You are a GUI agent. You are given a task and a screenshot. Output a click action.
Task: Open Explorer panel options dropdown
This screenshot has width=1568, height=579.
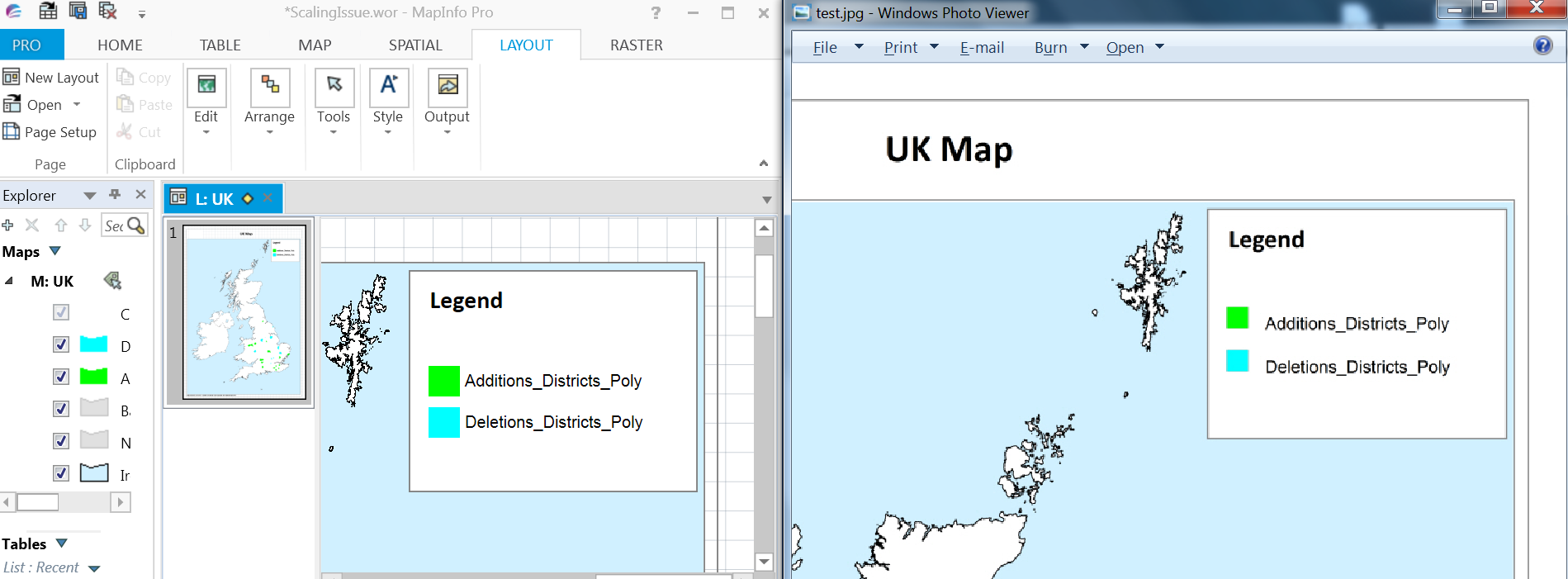(90, 196)
